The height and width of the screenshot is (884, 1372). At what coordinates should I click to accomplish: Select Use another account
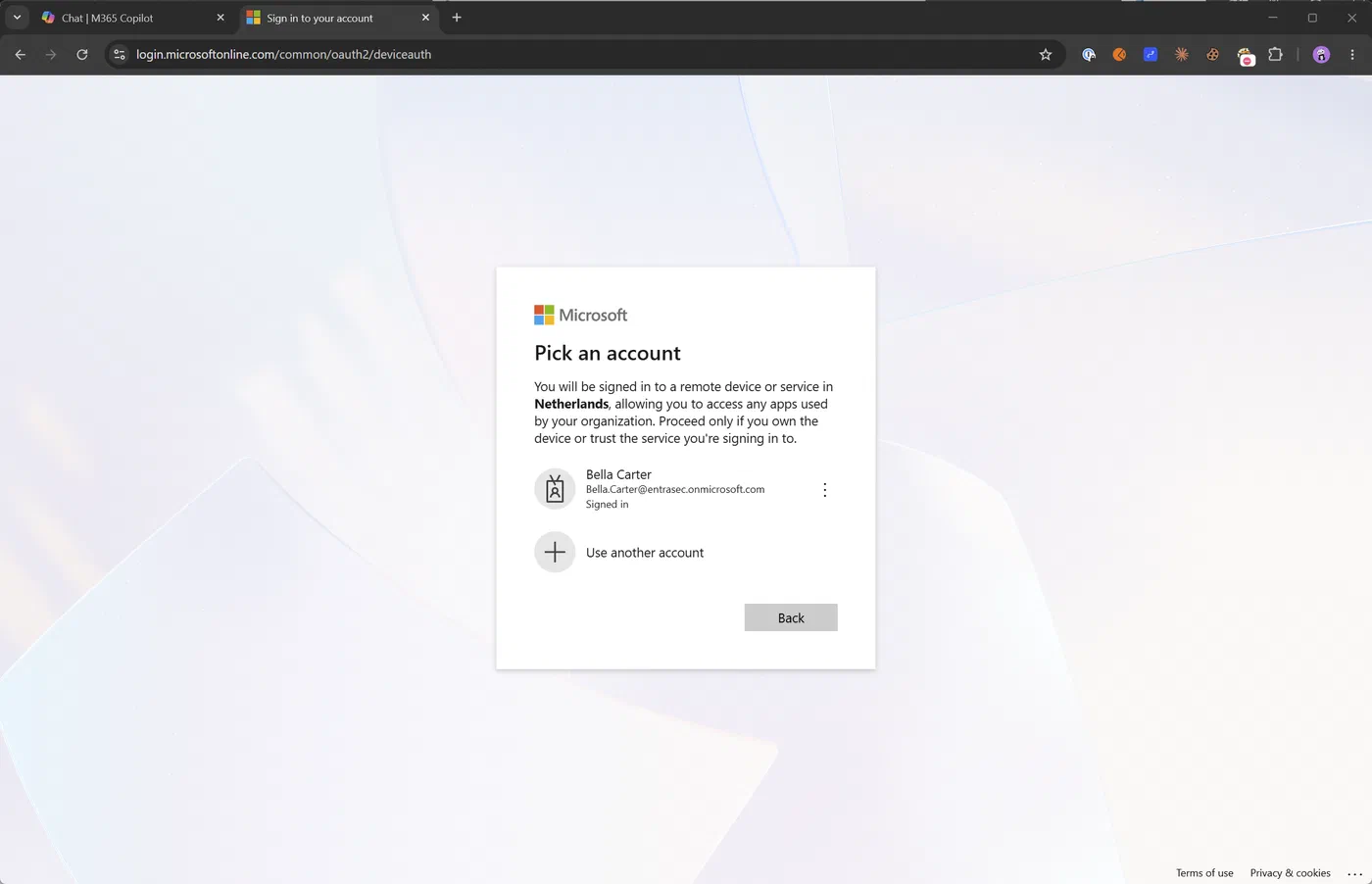(685, 553)
